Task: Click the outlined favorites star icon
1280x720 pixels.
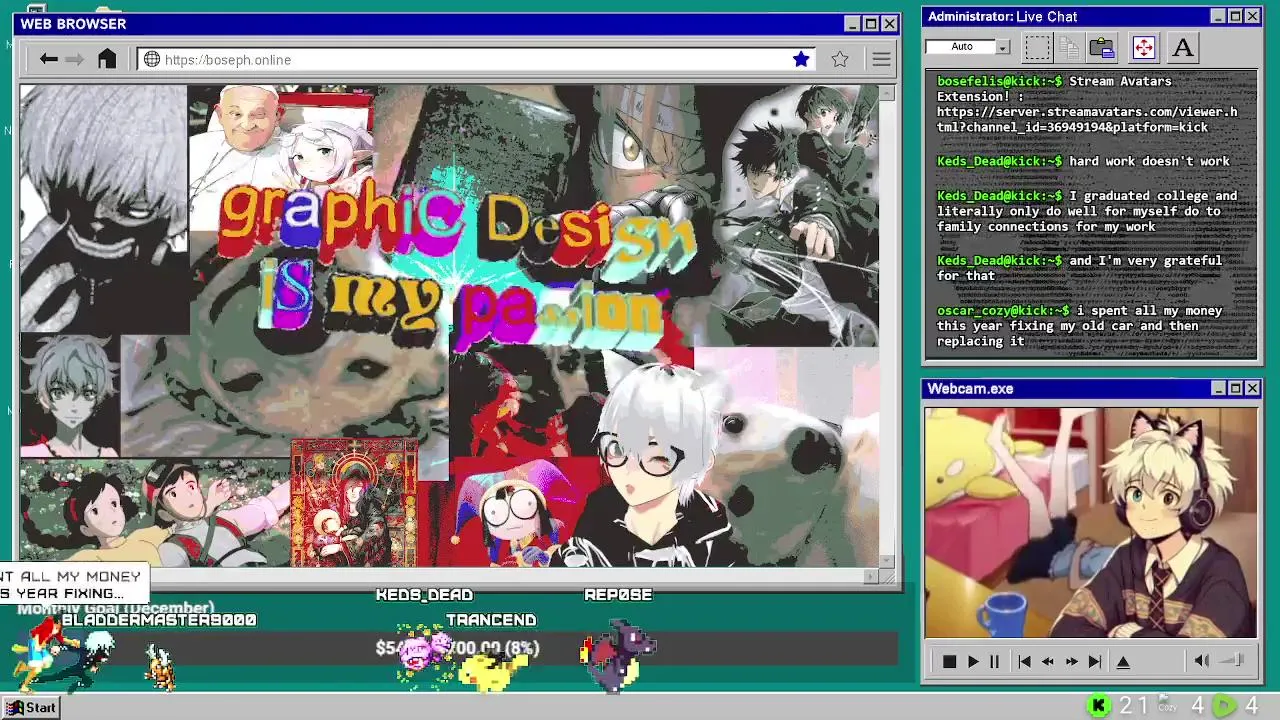Action: (x=840, y=59)
